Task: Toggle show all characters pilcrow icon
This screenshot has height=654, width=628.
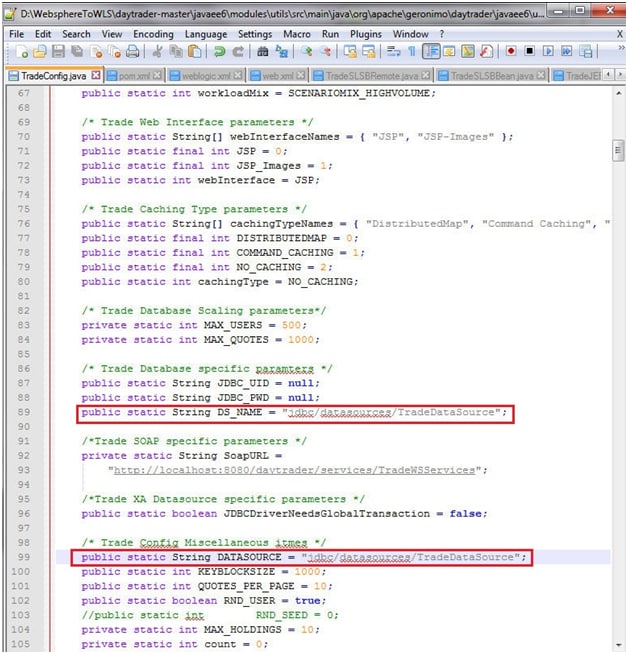Action: [412, 51]
